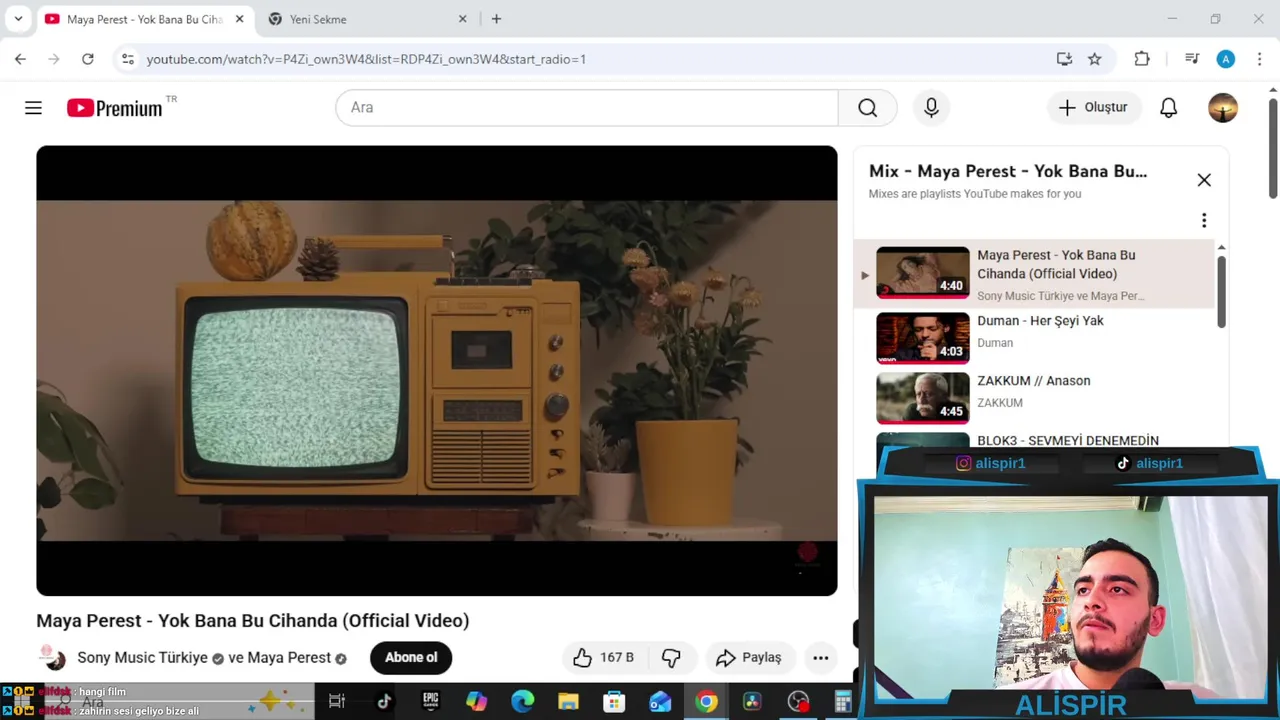The width and height of the screenshot is (1280, 720).
Task: Click the video player area
Action: [x=436, y=371]
